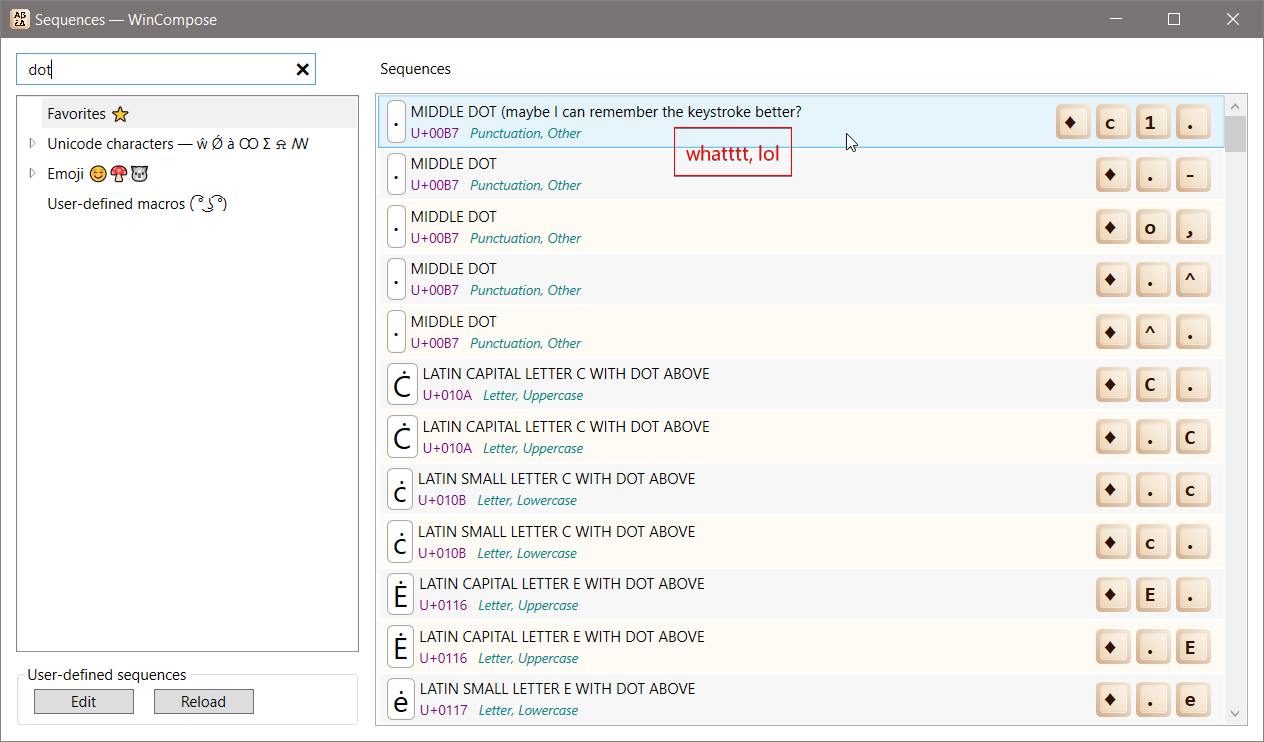This screenshot has width=1264, height=742.
Task: Click the ė glyph box in the SMALL E row
Action: pyautogui.click(x=401, y=699)
